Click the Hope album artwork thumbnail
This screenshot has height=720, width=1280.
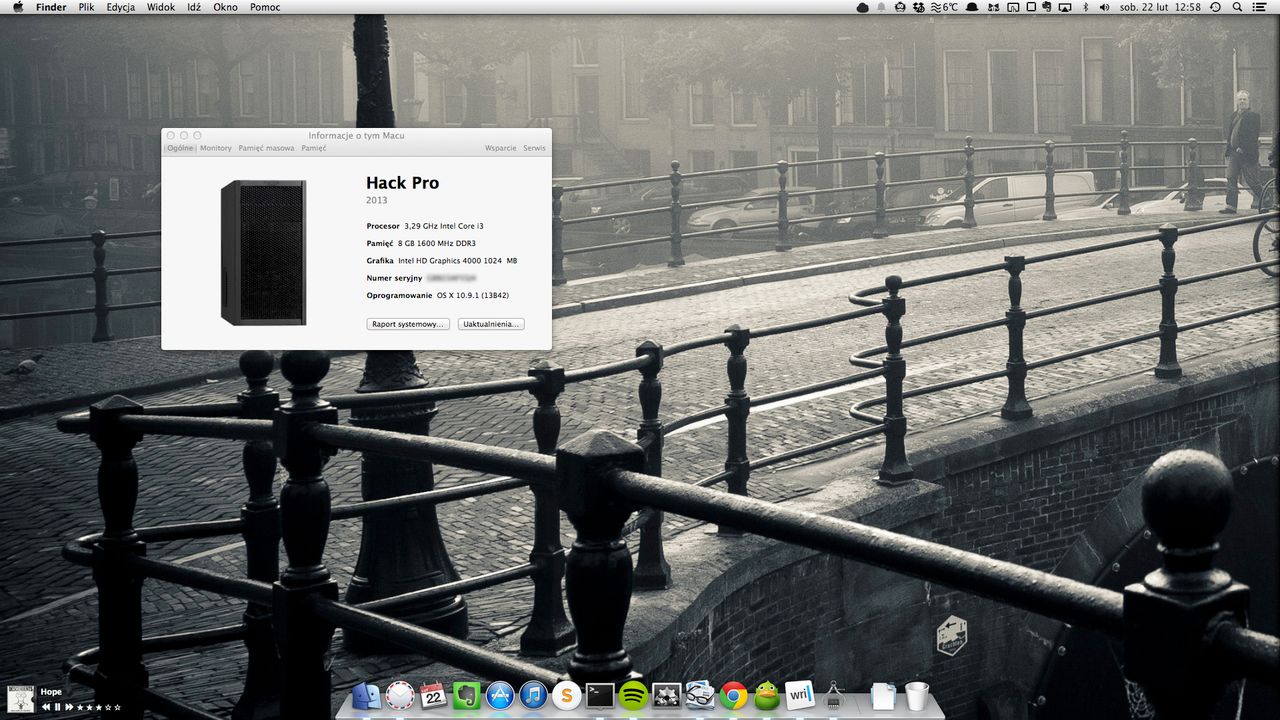pyautogui.click(x=20, y=699)
